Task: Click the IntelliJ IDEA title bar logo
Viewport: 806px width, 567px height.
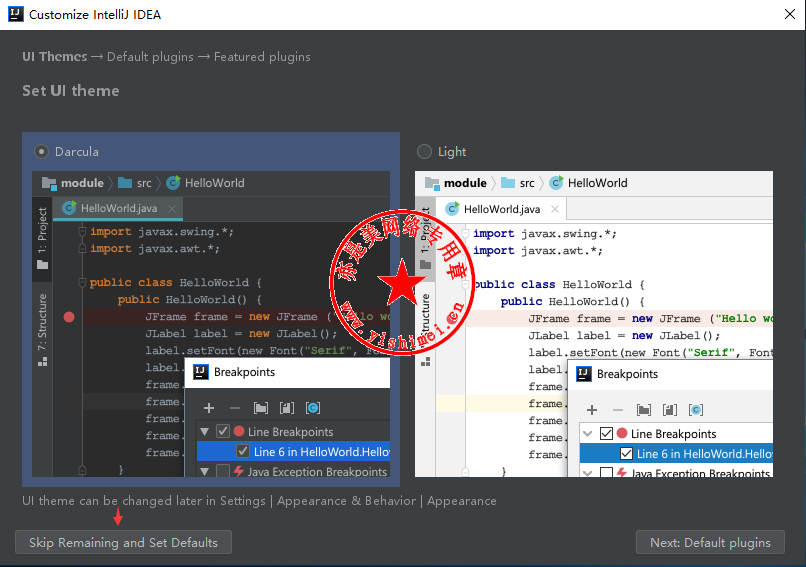Action: point(15,14)
